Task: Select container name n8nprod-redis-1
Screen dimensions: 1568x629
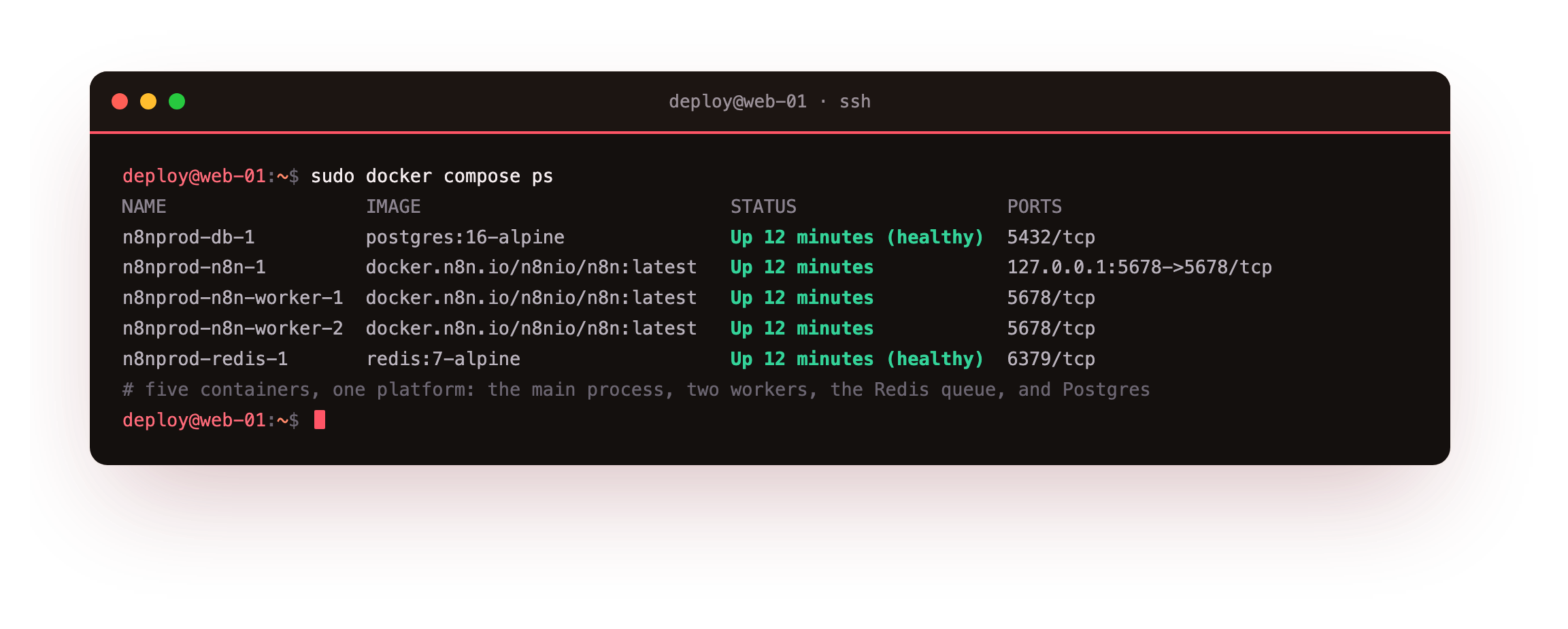Action: tap(205, 359)
